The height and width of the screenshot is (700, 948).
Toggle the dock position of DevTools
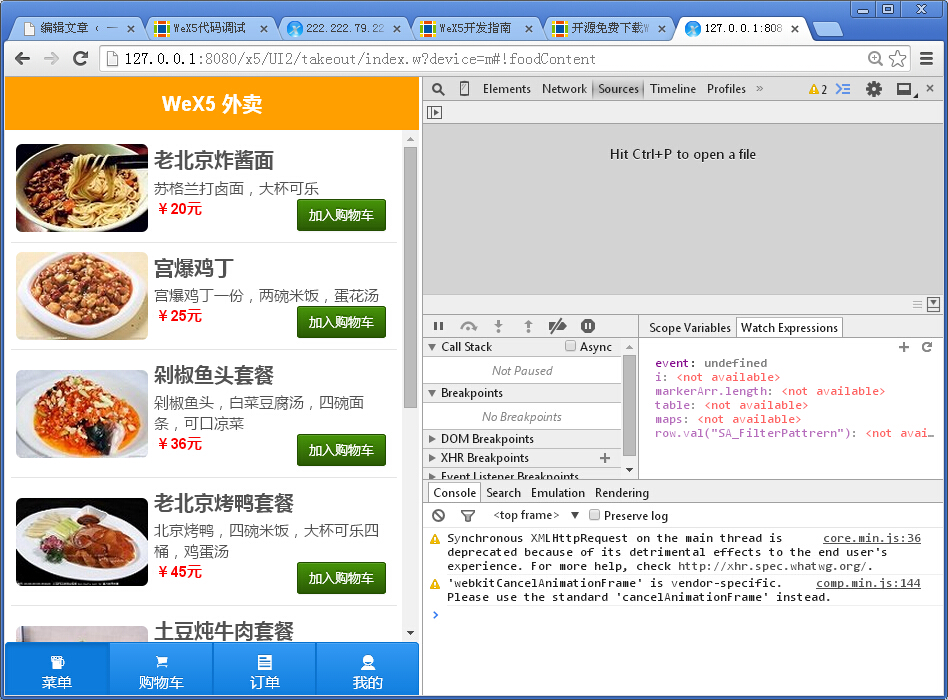903,89
